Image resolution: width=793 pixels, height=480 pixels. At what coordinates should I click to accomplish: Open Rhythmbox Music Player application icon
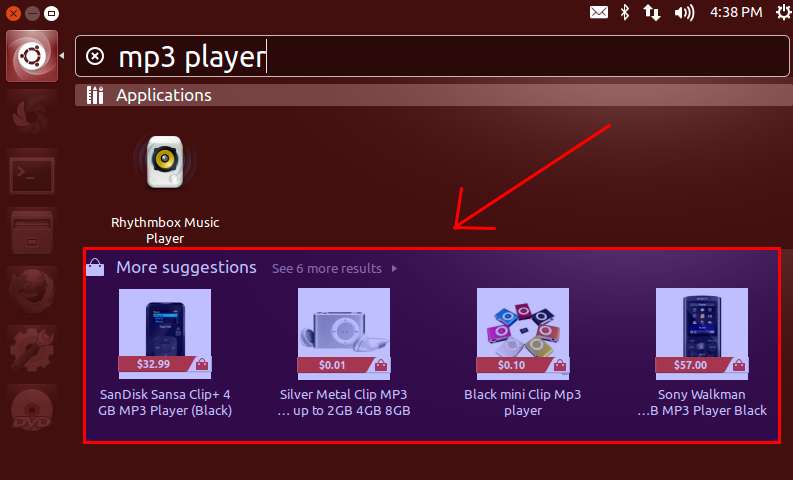click(x=165, y=162)
